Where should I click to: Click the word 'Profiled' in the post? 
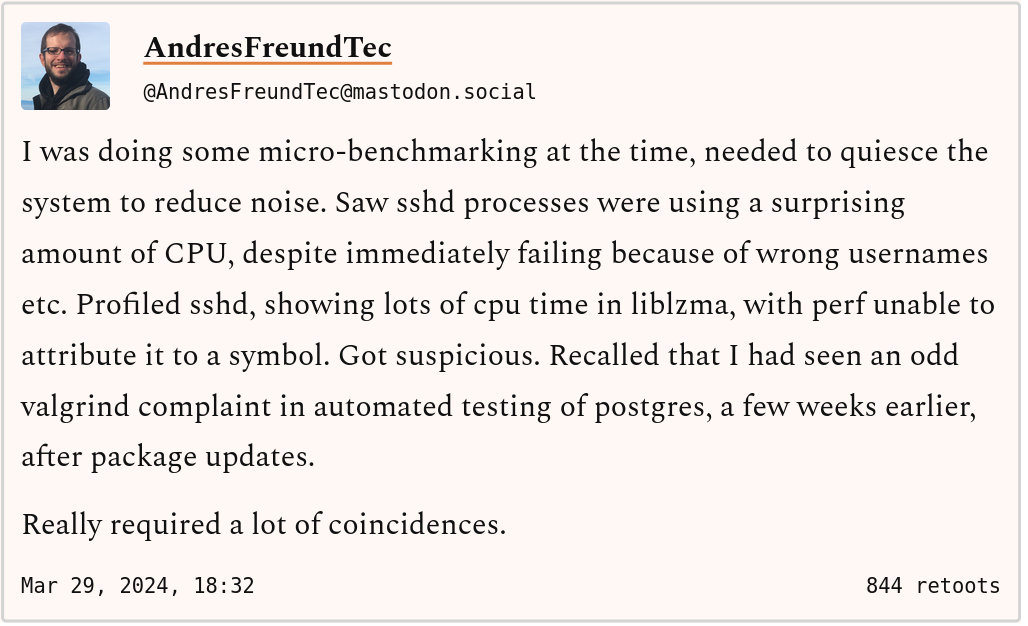[130, 305]
